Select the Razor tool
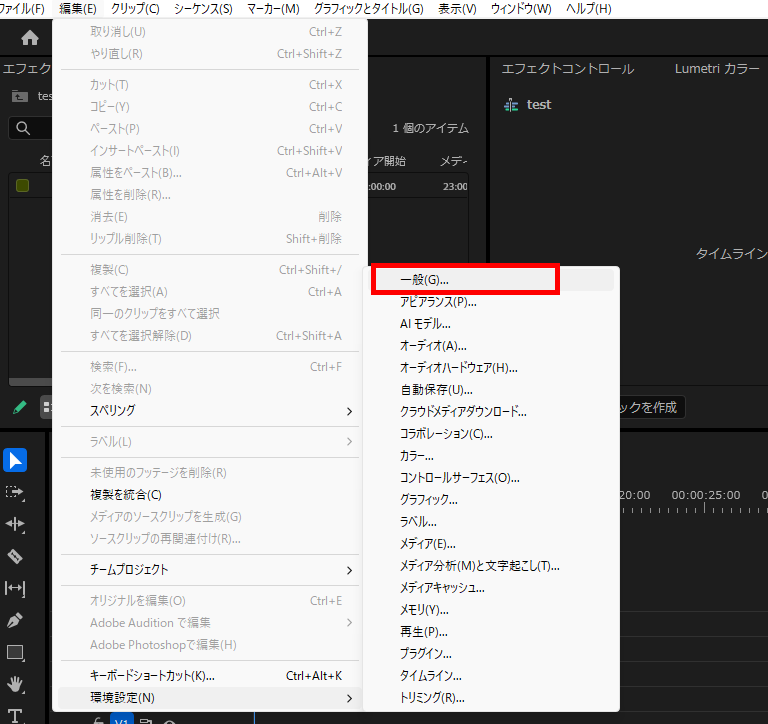768x724 pixels. 15,556
